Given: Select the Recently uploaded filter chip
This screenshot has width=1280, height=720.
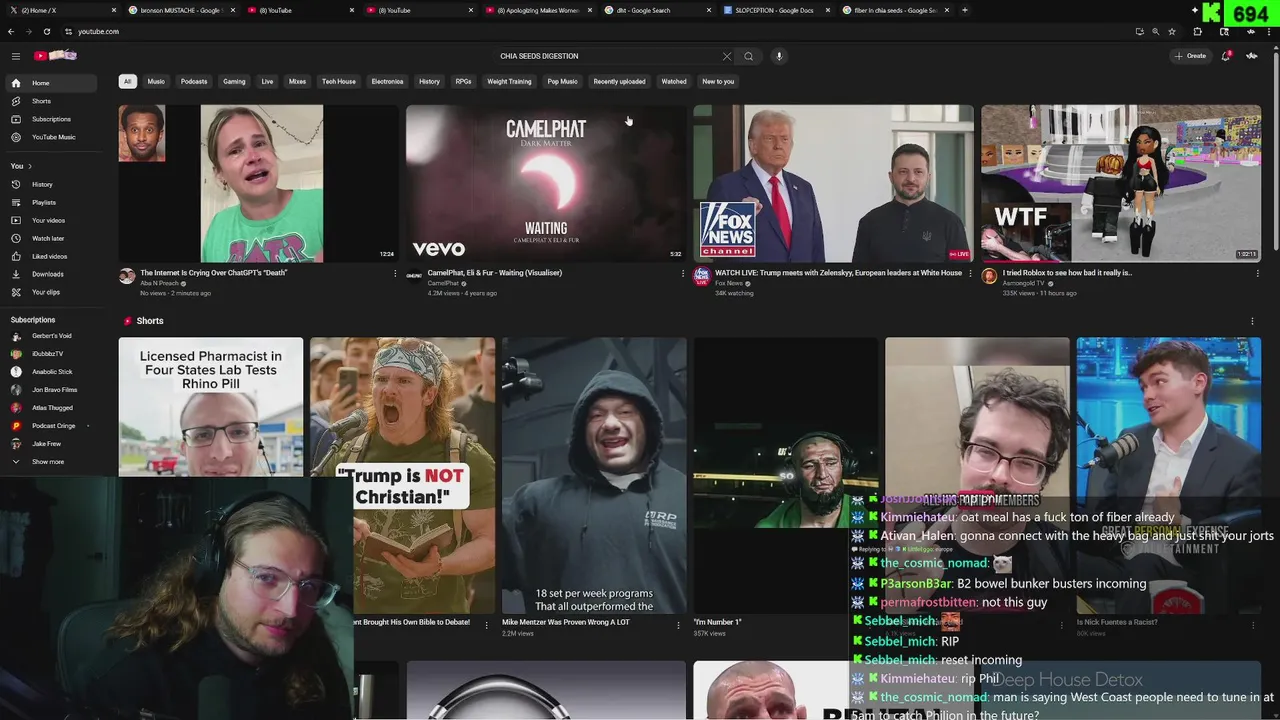Looking at the screenshot, I should click(619, 81).
